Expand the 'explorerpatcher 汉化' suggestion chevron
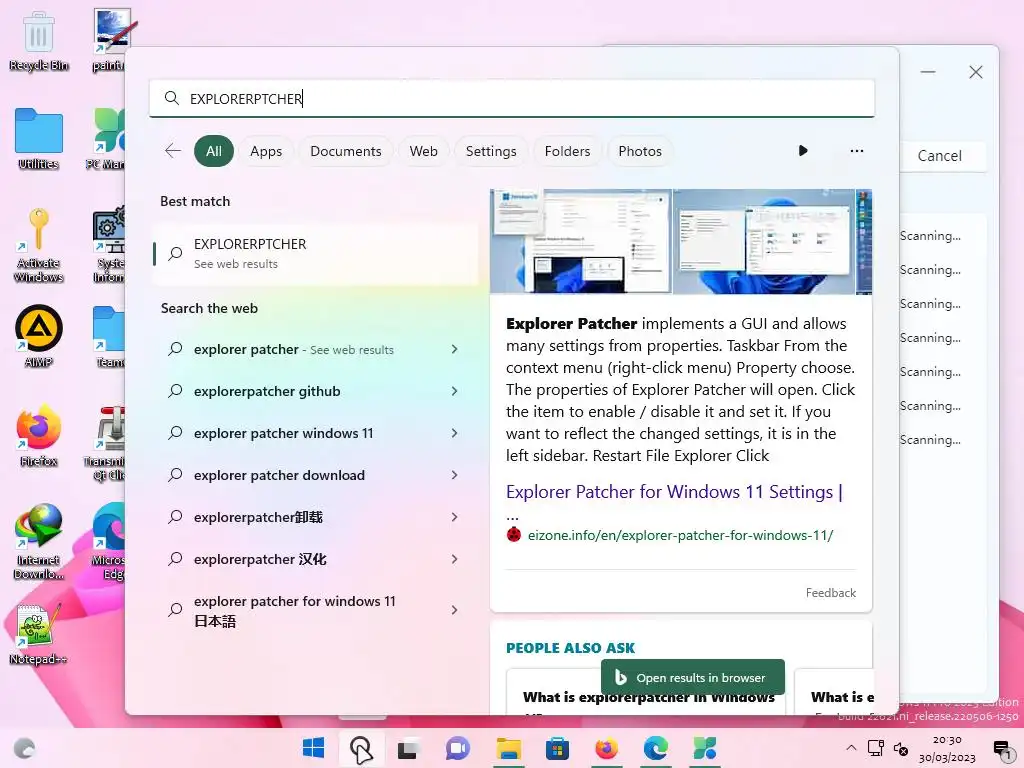 point(455,559)
